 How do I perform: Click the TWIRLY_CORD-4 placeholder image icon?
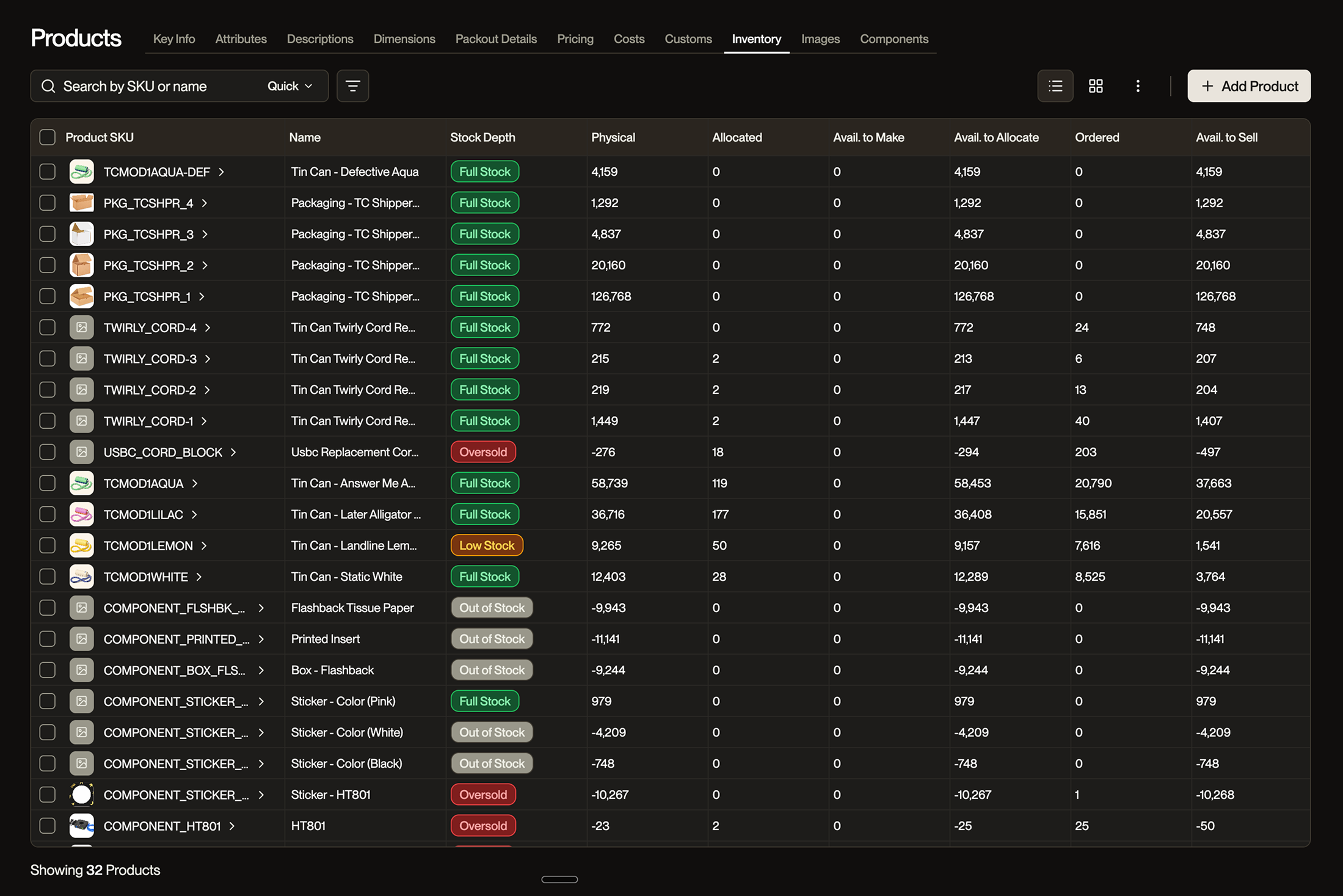(x=81, y=327)
